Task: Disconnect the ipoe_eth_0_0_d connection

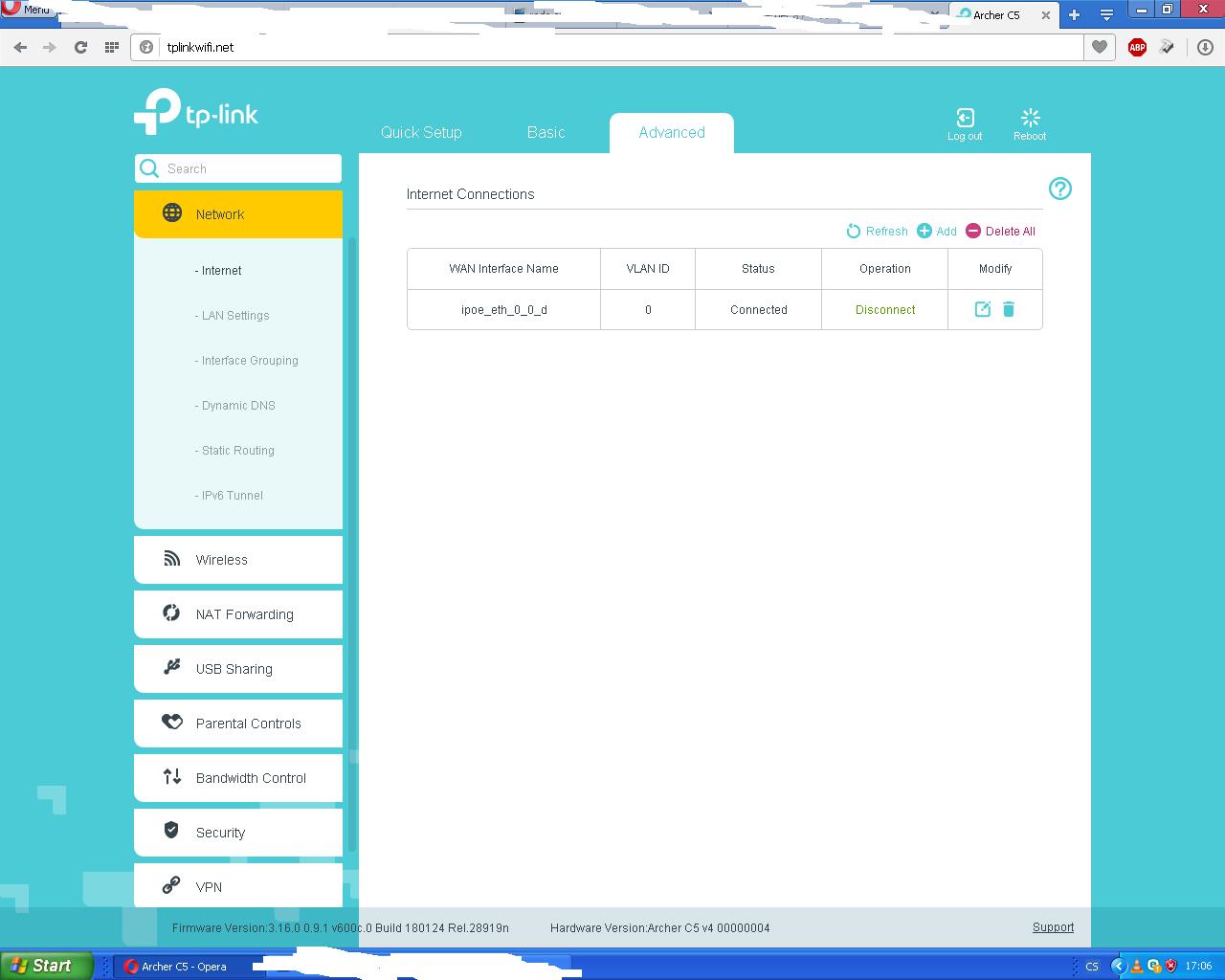Action: tap(885, 310)
